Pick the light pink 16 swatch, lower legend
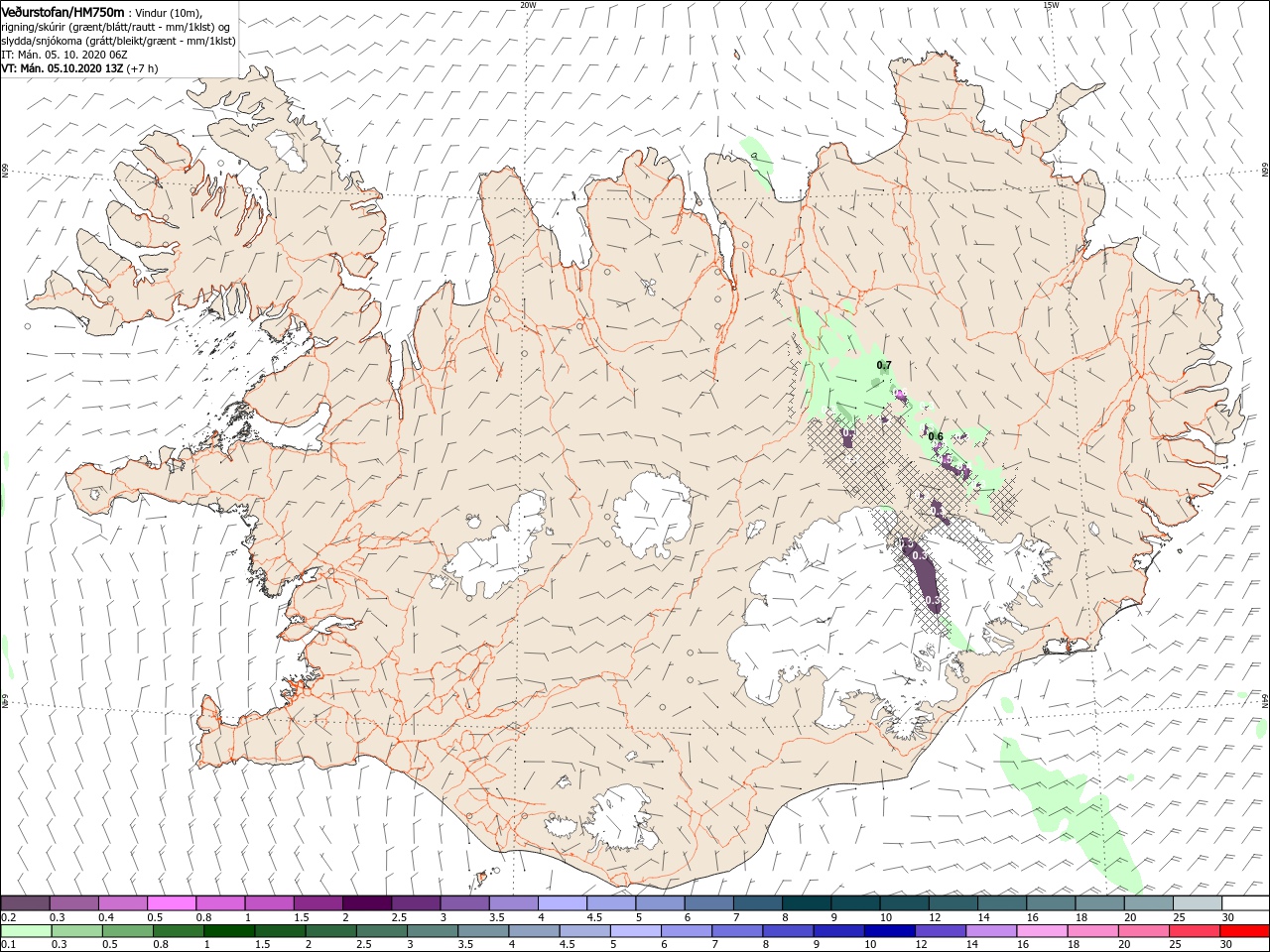 tap(1041, 931)
